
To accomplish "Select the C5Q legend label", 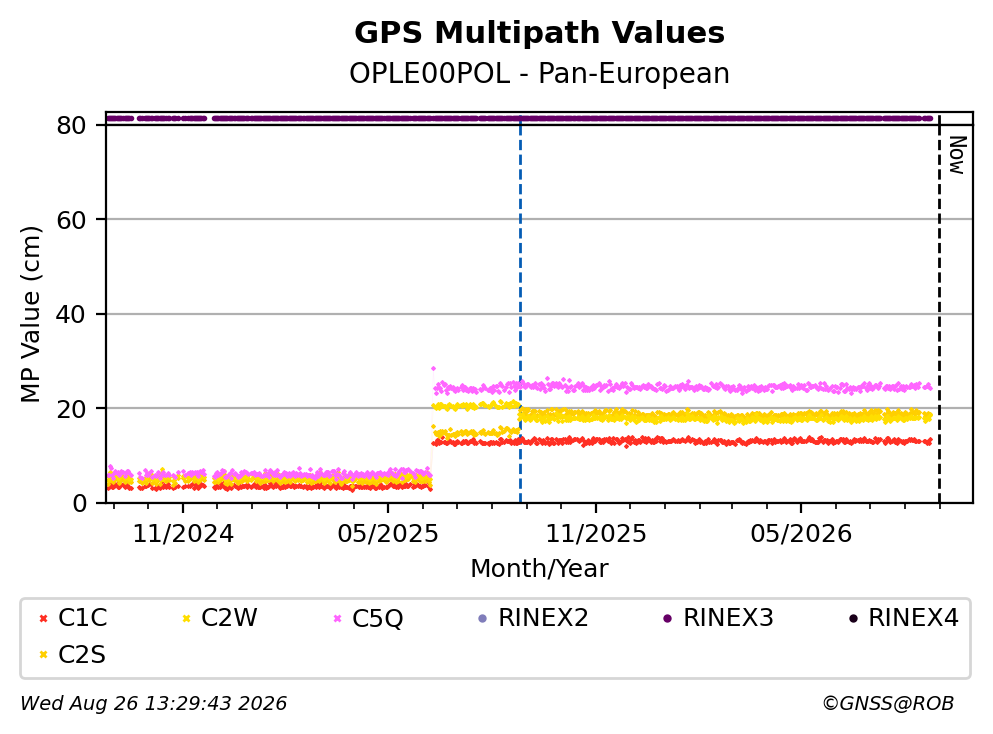I will 377,618.
